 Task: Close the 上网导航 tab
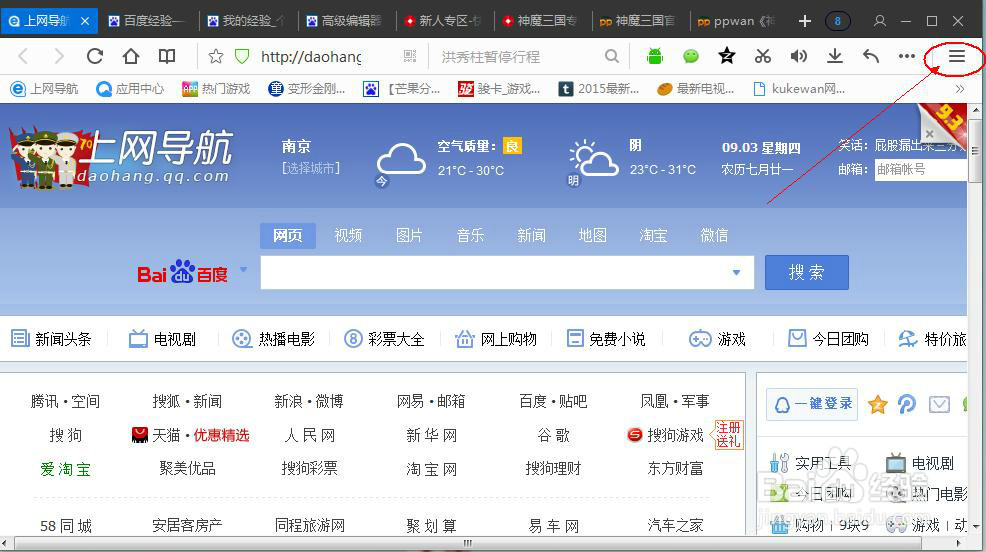pyautogui.click(x=85, y=21)
